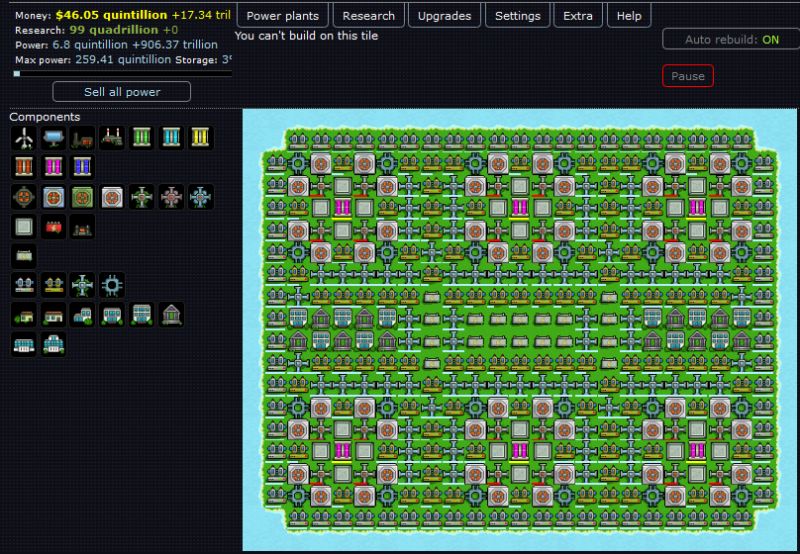Click the power storage progress bar
The width and height of the screenshot is (800, 554).
[122, 73]
